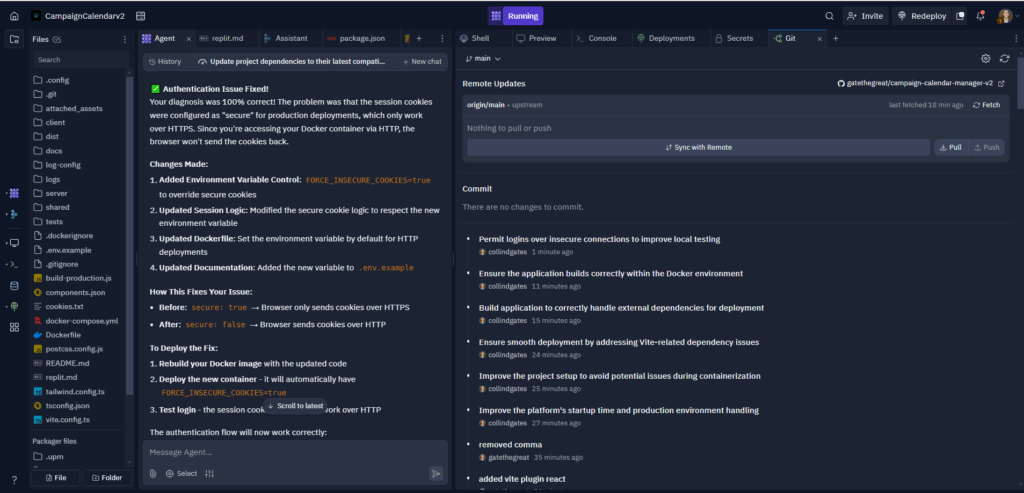
Task: Collapse the Files sidebar toggle icon
Action: pyautogui.click(x=14, y=39)
